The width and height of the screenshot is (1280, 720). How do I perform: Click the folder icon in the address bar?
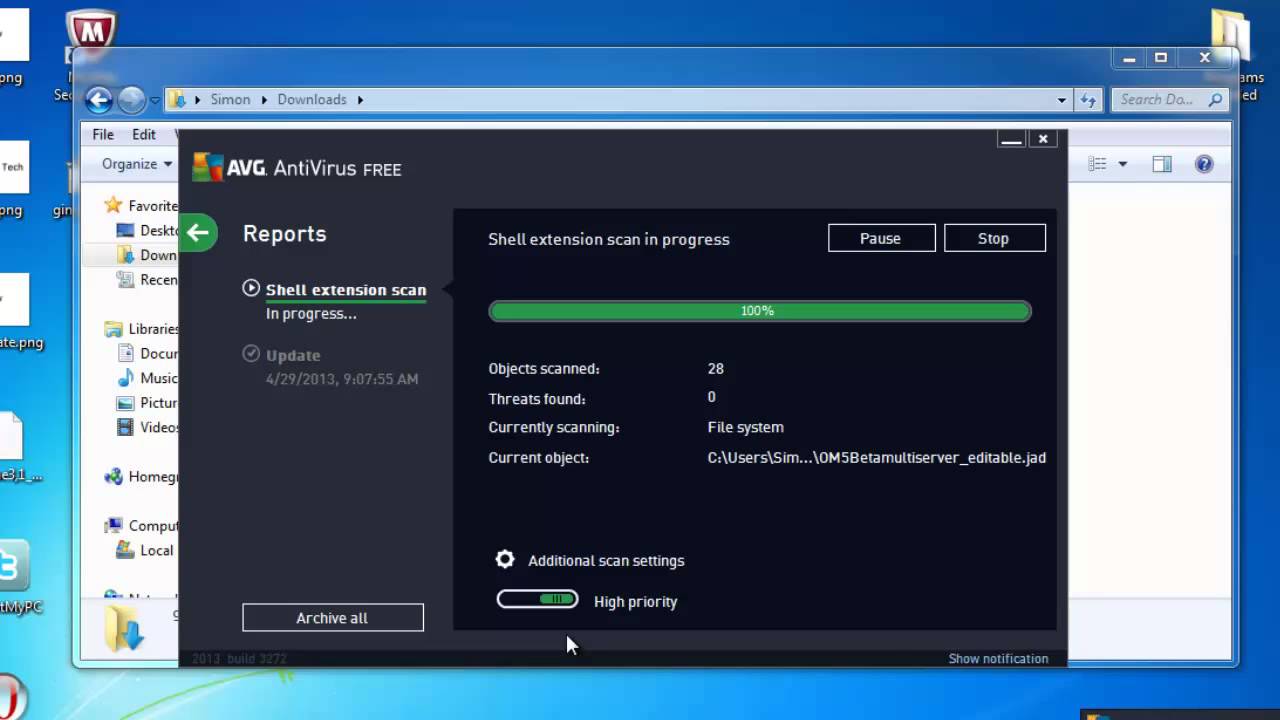[176, 99]
